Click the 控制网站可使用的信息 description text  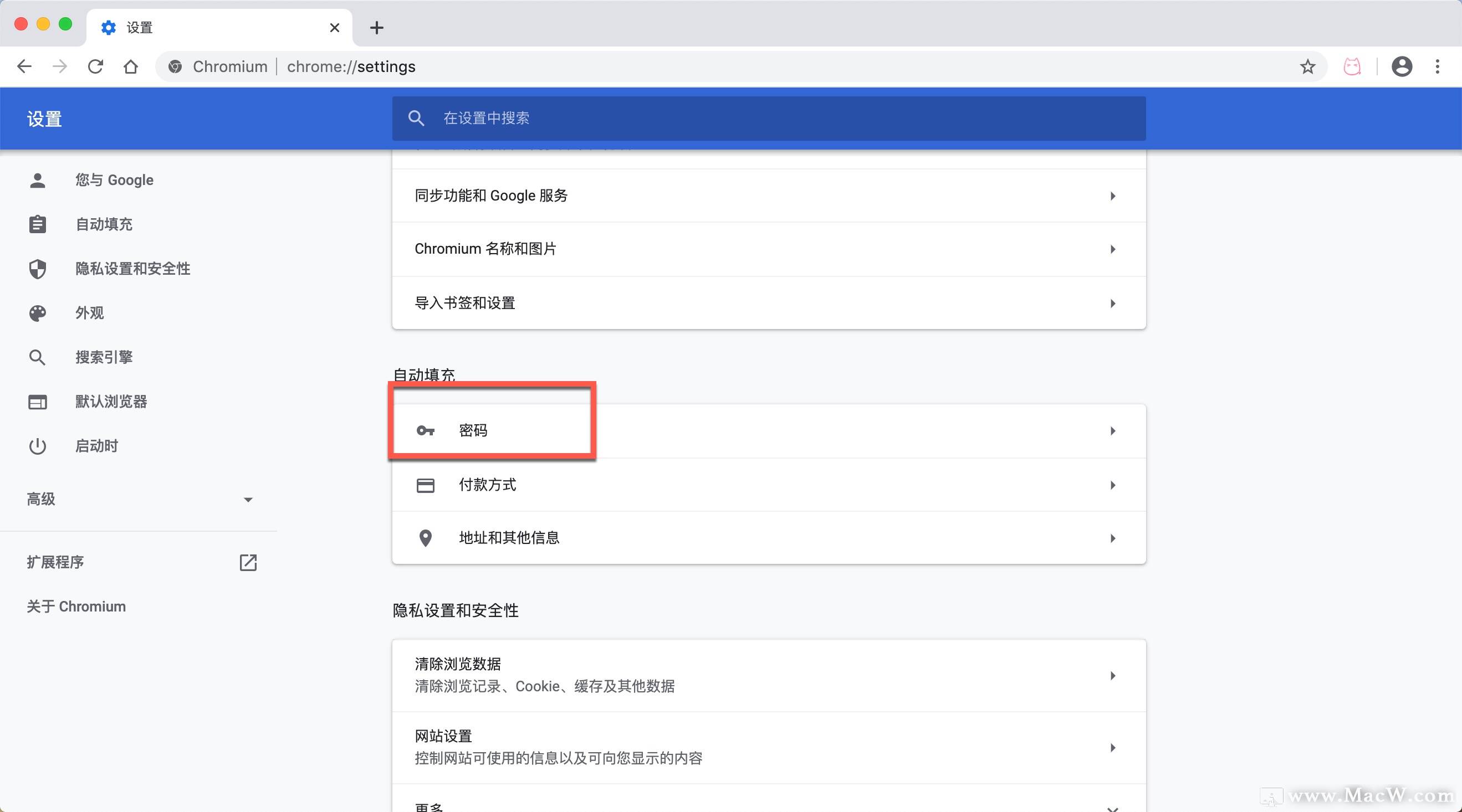(559, 758)
